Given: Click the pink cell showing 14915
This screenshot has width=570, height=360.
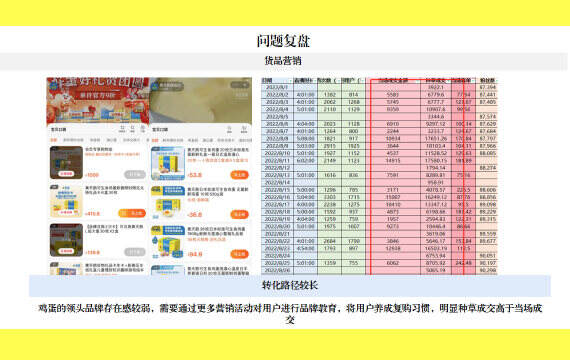Looking at the screenshot, I should [393, 161].
